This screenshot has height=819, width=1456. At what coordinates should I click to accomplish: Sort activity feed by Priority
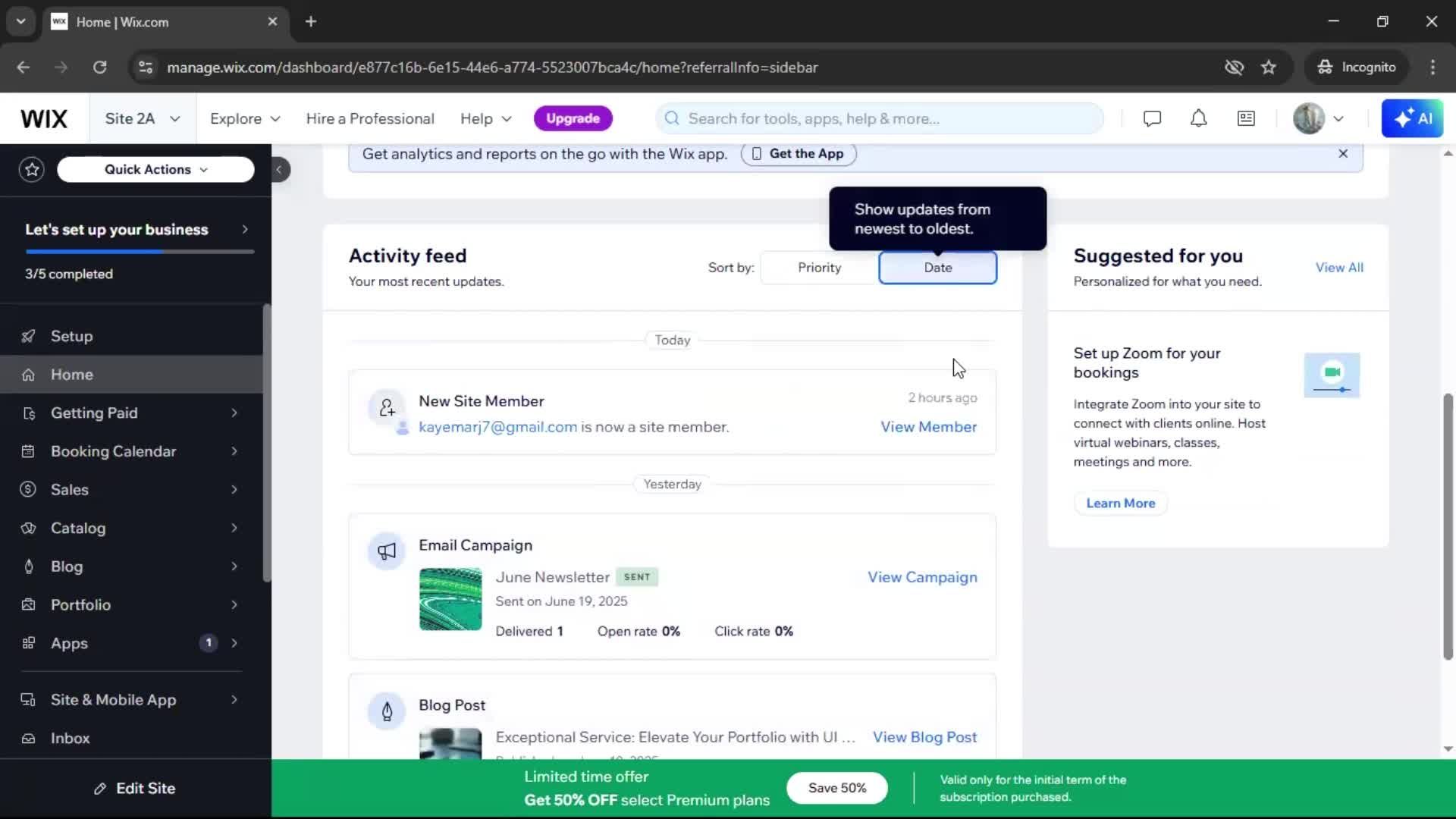[819, 268]
